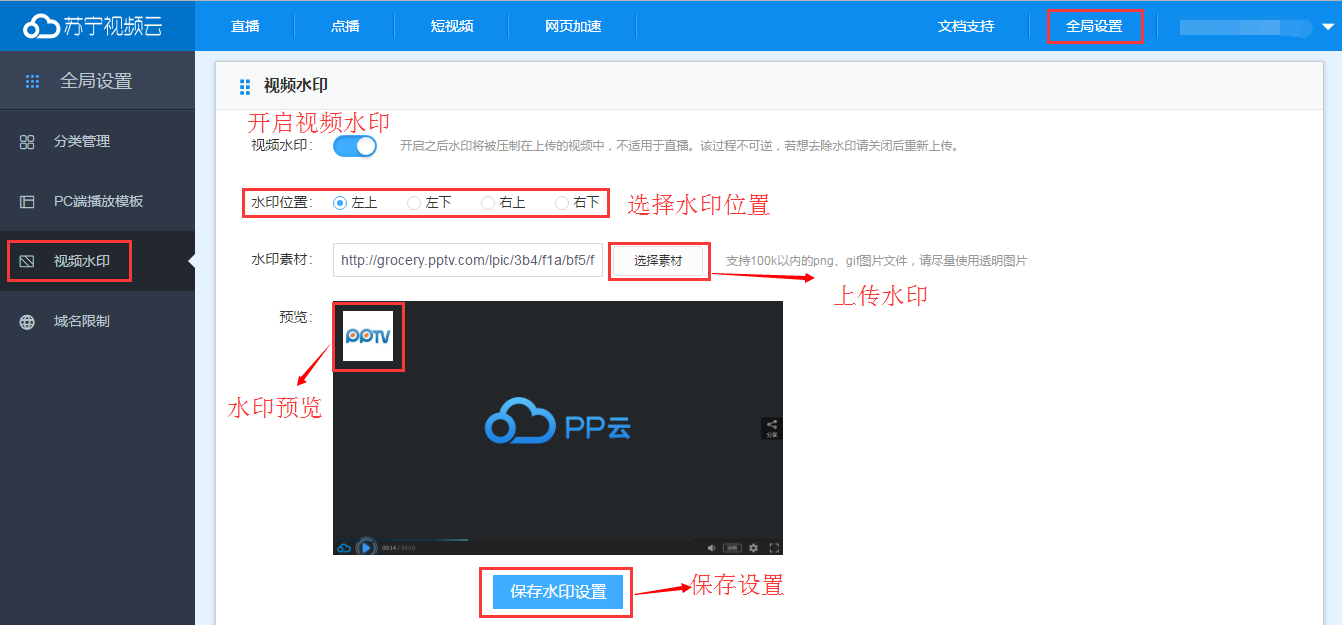Image resolution: width=1342 pixels, height=625 pixels.
Task: Open 分类管理 in the sidebar
Action: (x=82, y=142)
